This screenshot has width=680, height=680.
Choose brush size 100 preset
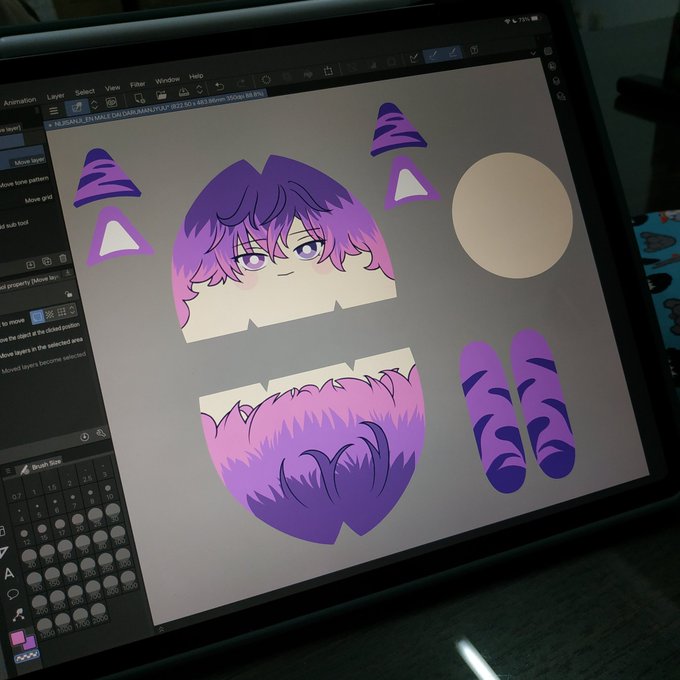pos(118,535)
